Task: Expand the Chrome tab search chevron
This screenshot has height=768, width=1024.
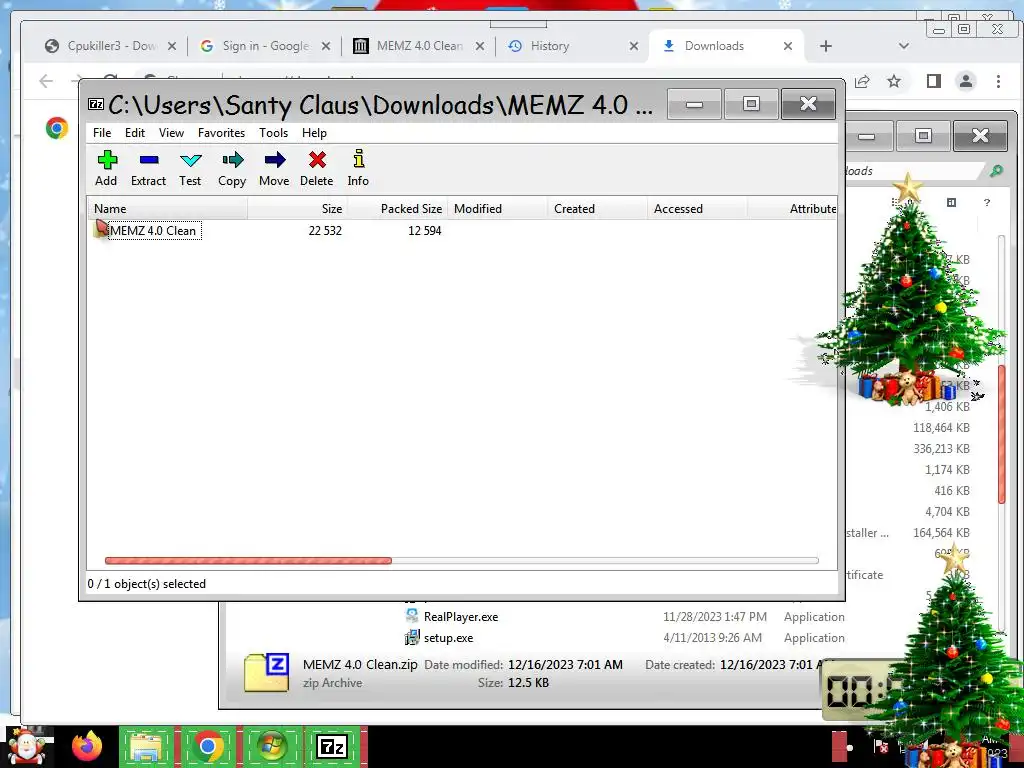Action: click(x=904, y=46)
